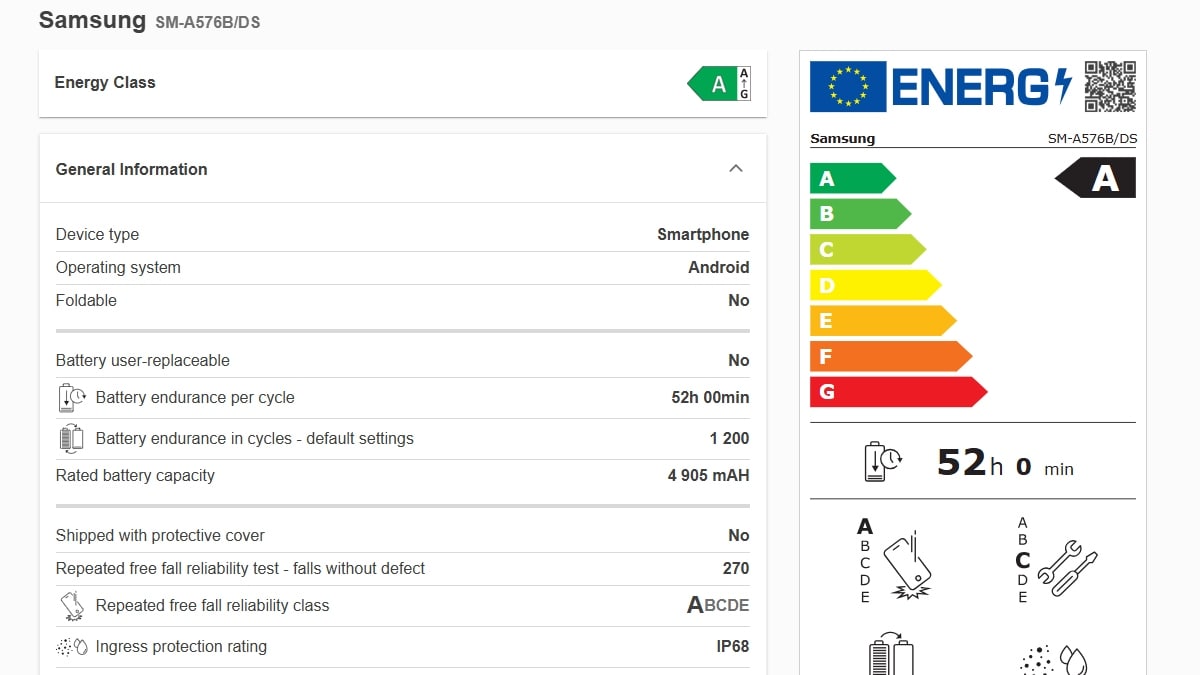The width and height of the screenshot is (1200, 675).
Task: Click the battery endurance in cycles icon
Action: tap(70, 438)
